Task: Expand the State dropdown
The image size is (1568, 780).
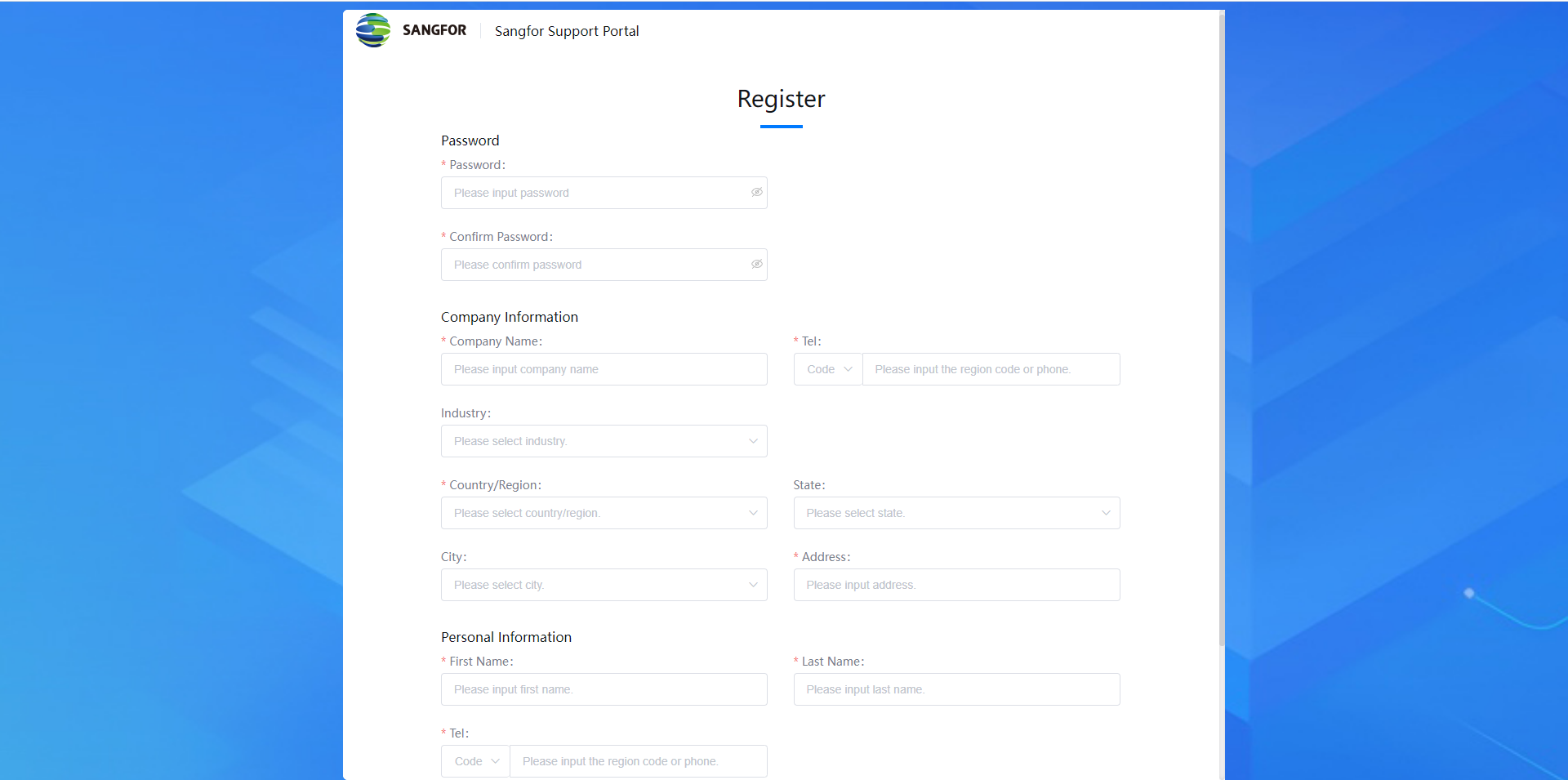Action: coord(956,513)
